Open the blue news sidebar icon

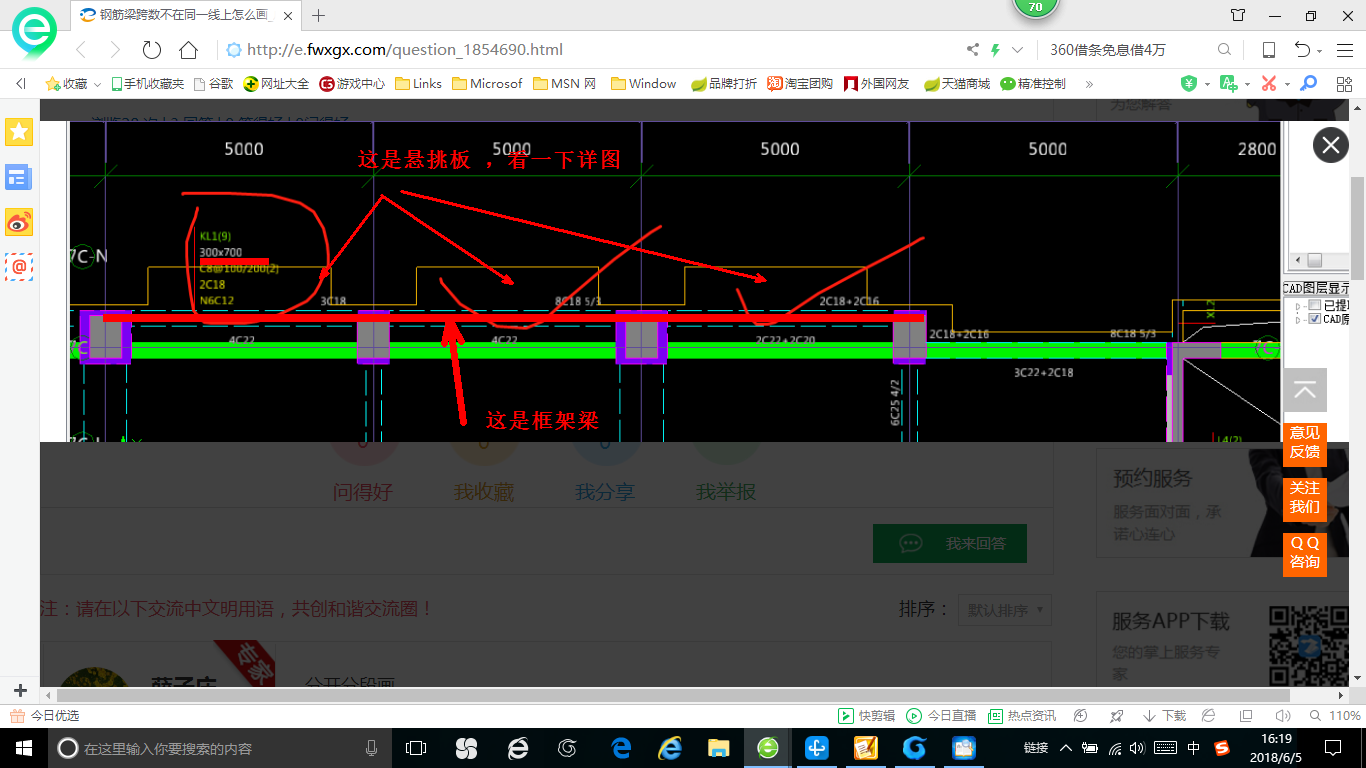point(19,178)
